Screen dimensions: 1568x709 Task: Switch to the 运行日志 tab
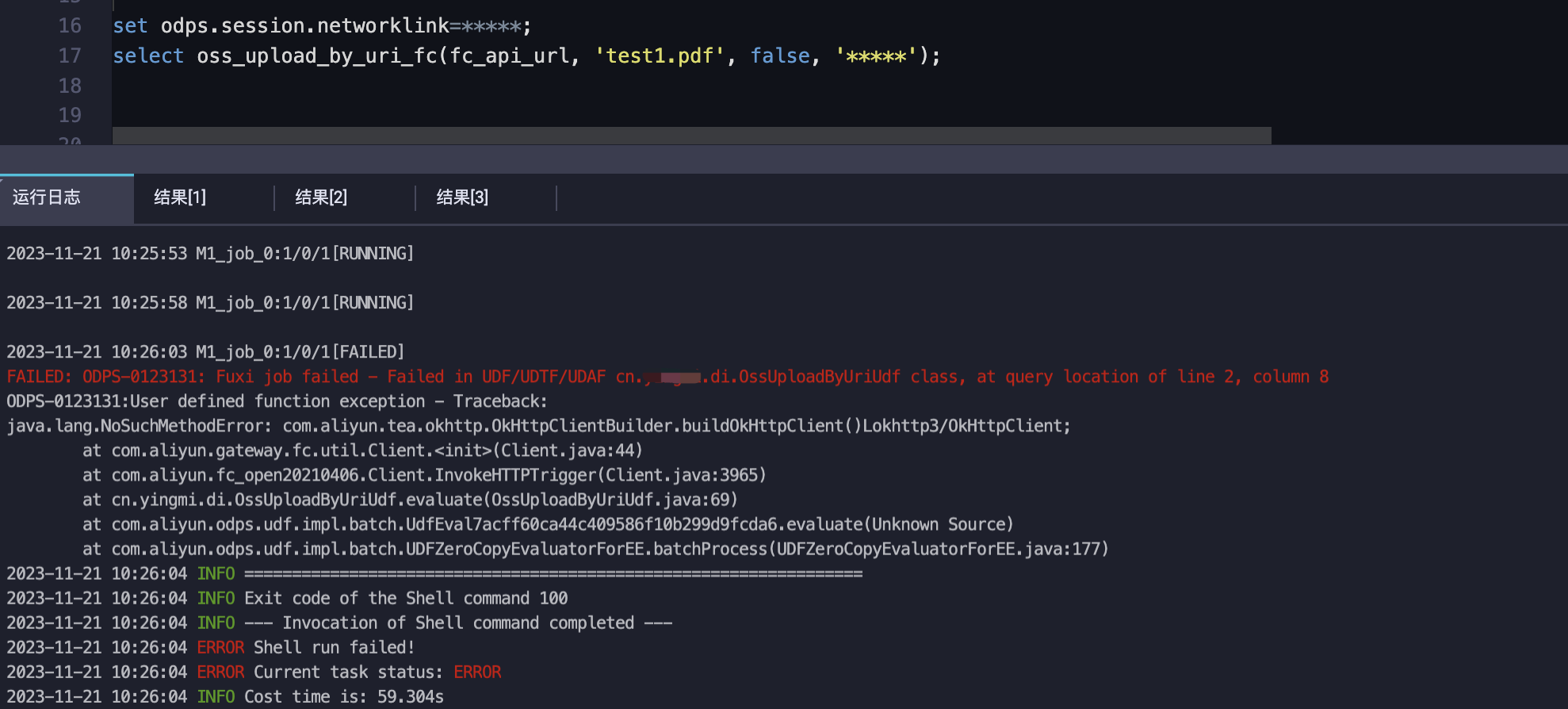tap(67, 198)
